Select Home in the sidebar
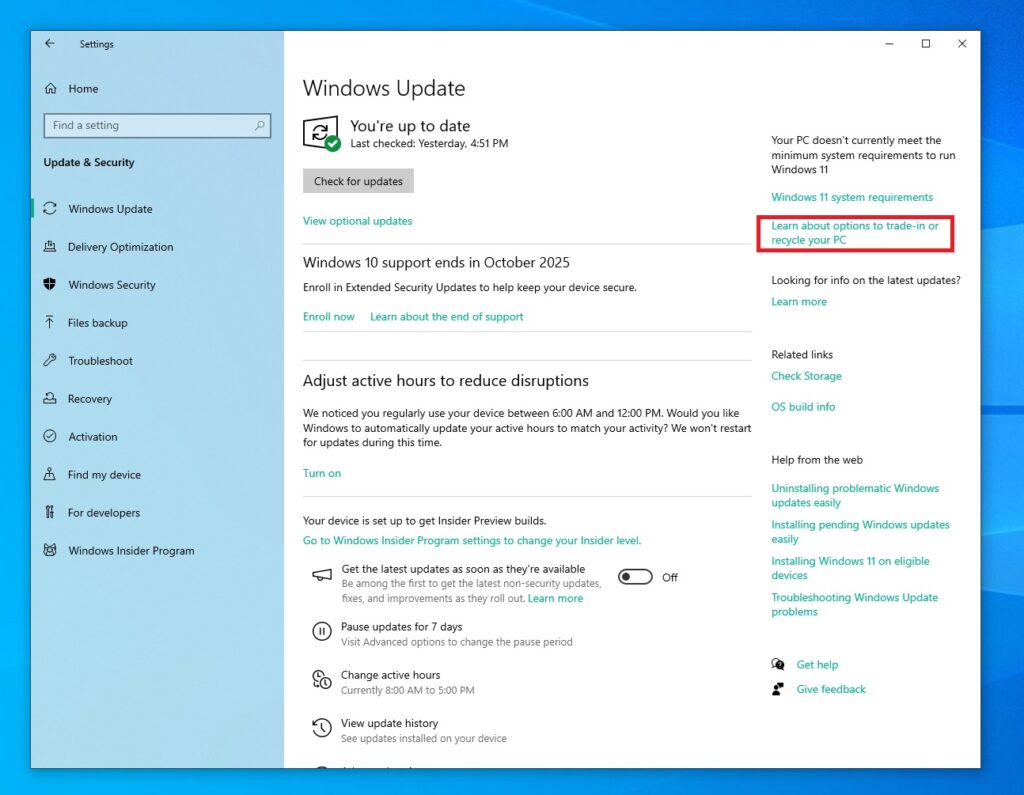Image resolution: width=1024 pixels, height=795 pixels. coord(84,89)
